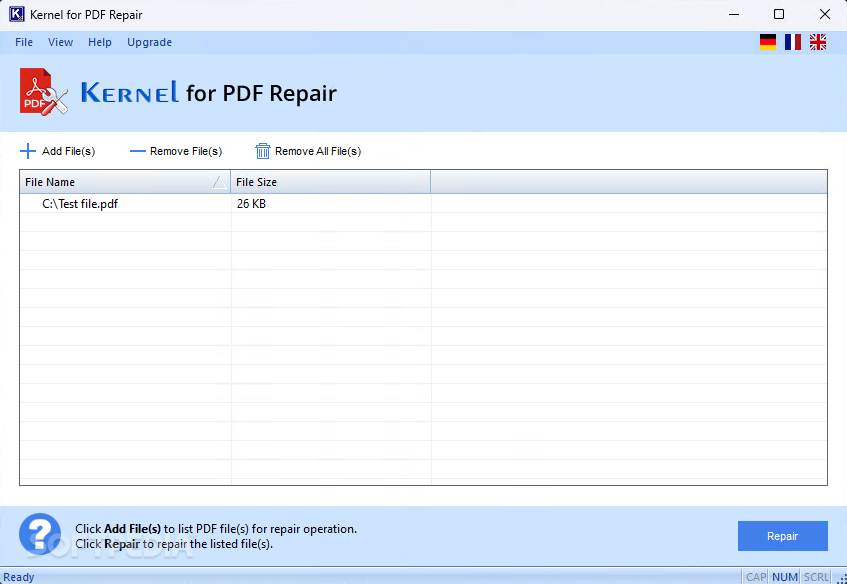
Task: Click sort arrow in File Name header
Action: point(219,182)
